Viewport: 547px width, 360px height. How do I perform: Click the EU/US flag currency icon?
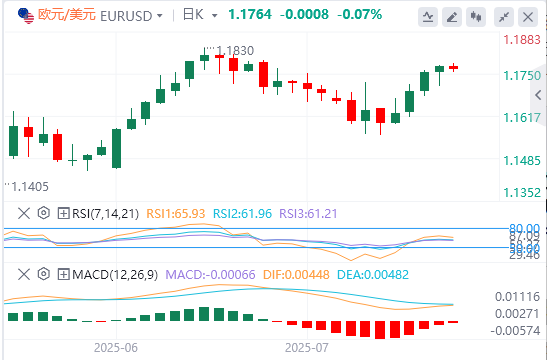coord(26,16)
